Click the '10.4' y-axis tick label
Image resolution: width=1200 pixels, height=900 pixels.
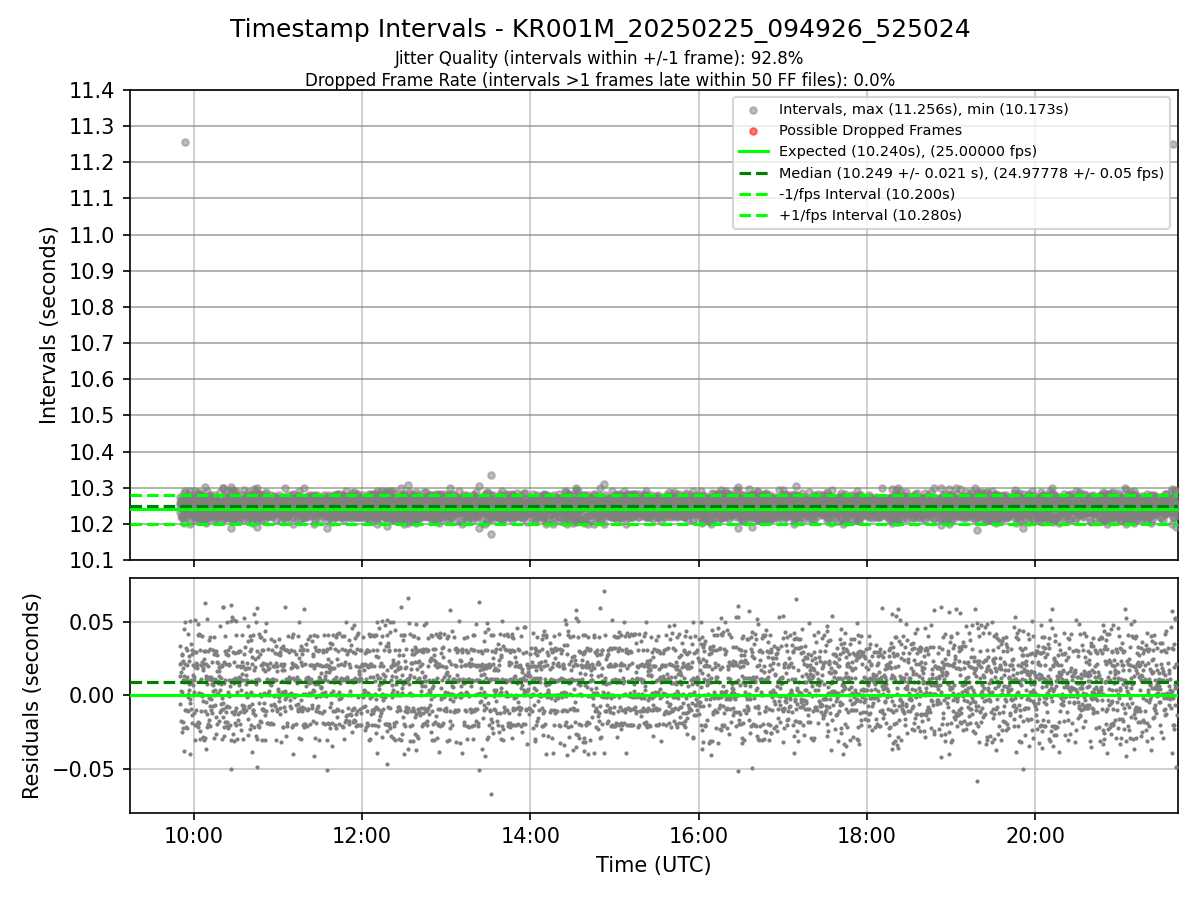click(91, 452)
